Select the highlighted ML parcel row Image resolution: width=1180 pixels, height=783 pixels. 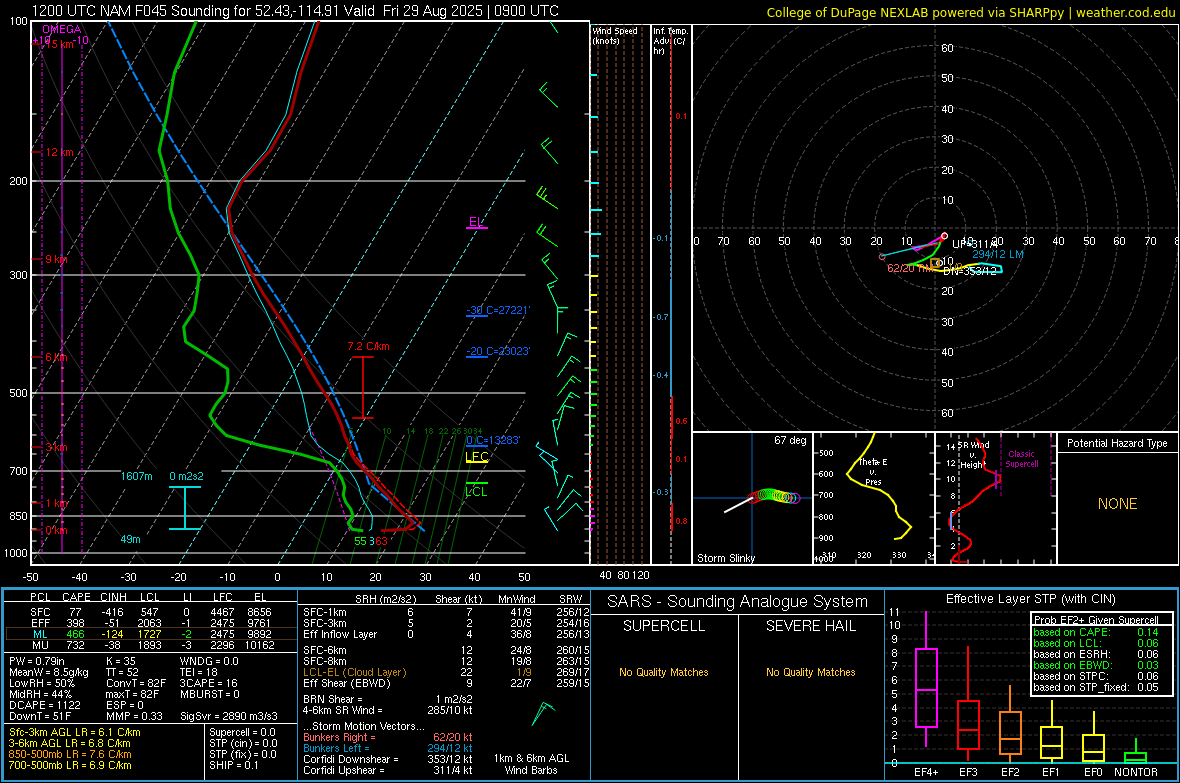[x=151, y=634]
